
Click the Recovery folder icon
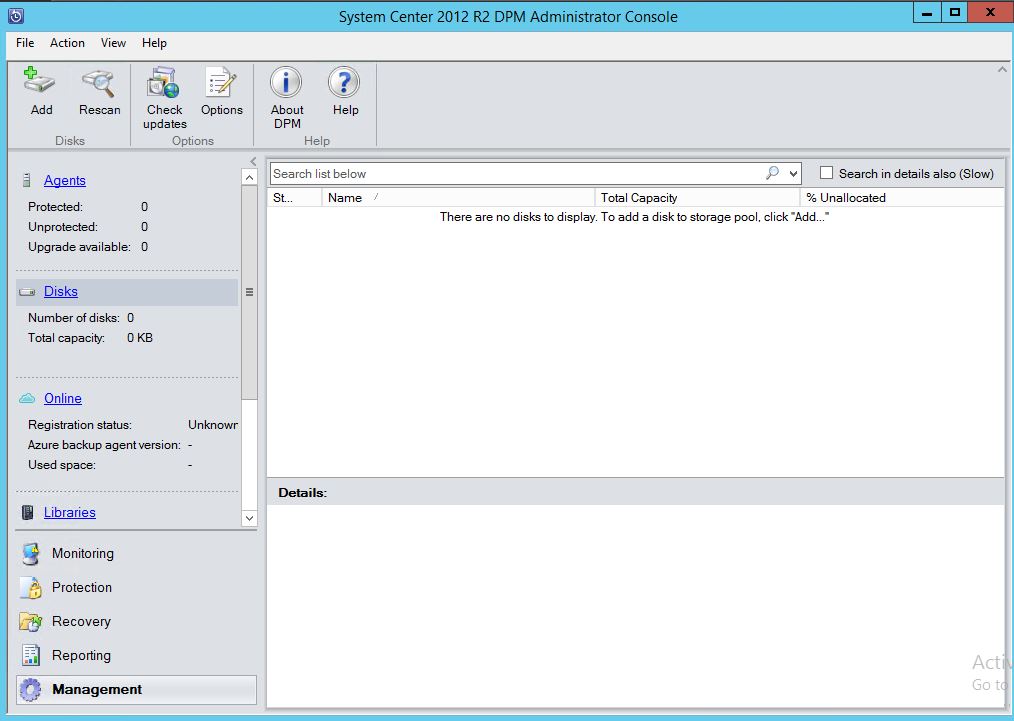tap(30, 621)
